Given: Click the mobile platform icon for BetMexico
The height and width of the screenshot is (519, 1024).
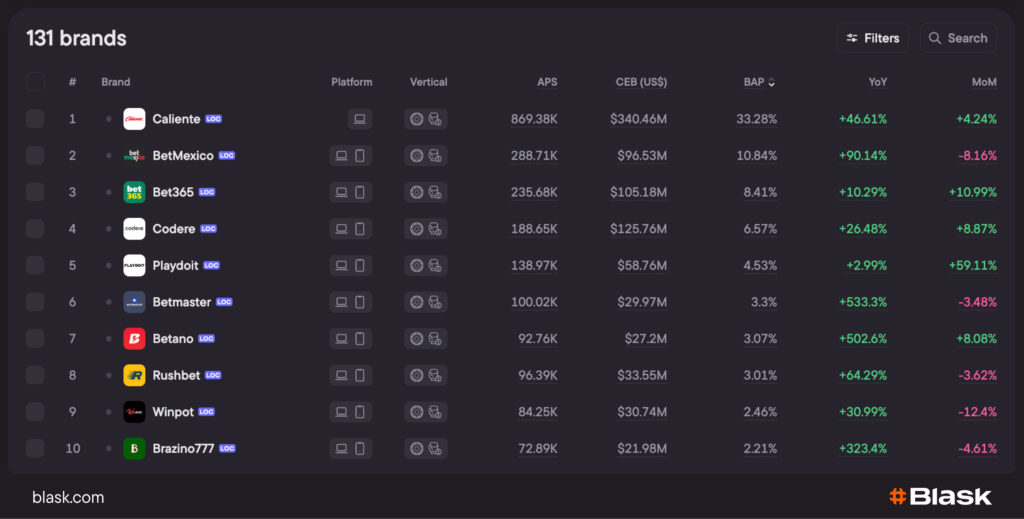Looking at the screenshot, I should click(360, 156).
